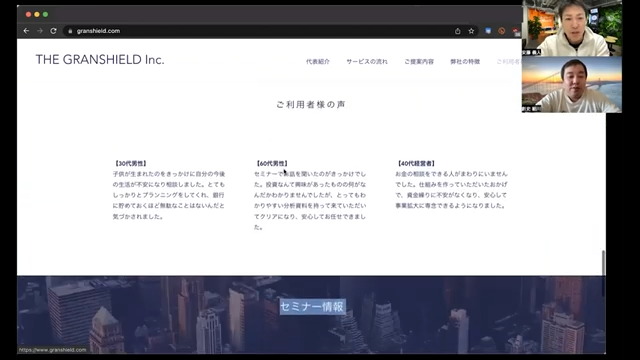Select the bottom video call participant thumbnail
This screenshot has width=640, height=360.
[x=571, y=84]
